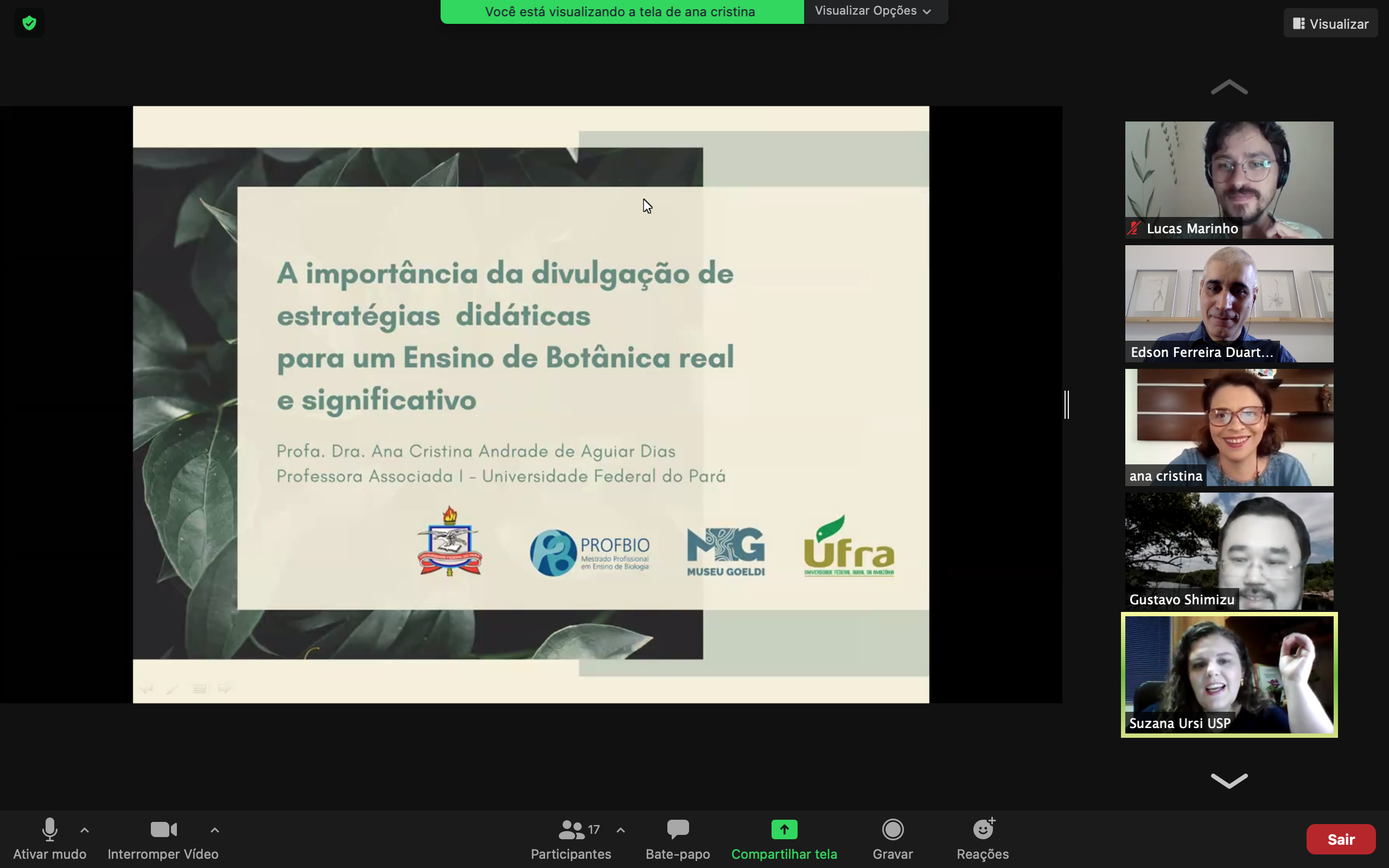Open the Visualizar layout menu
This screenshot has width=1389, height=868.
(1330, 23)
